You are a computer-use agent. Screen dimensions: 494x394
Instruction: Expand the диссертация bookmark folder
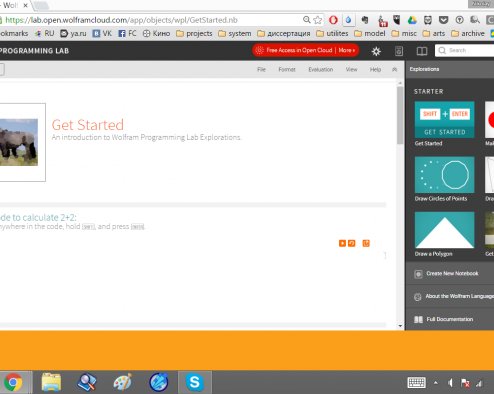point(284,33)
